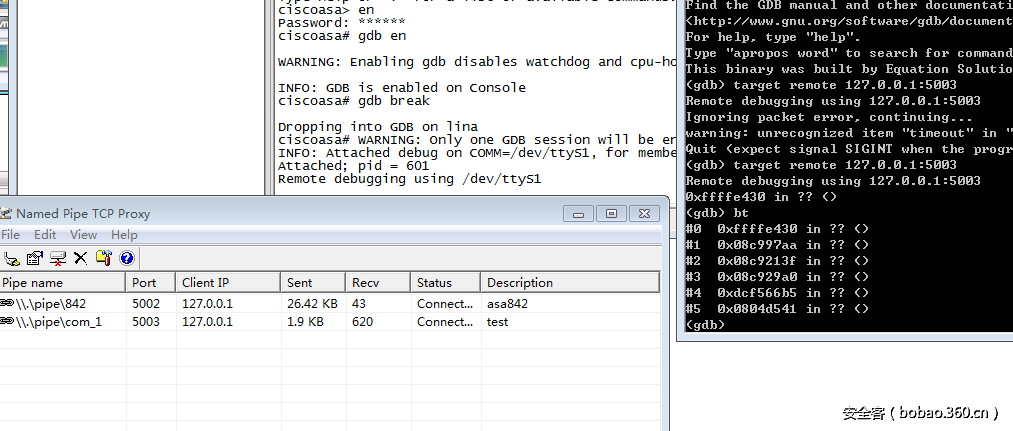The height and width of the screenshot is (431, 1013).
Task: Open the Help menu
Action: point(124,235)
